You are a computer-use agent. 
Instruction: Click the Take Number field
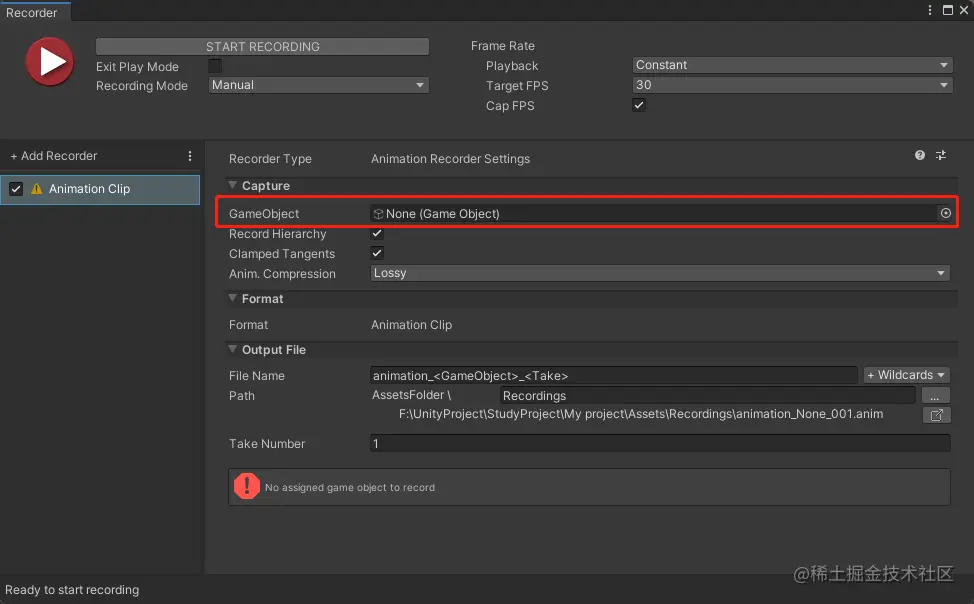[660, 443]
